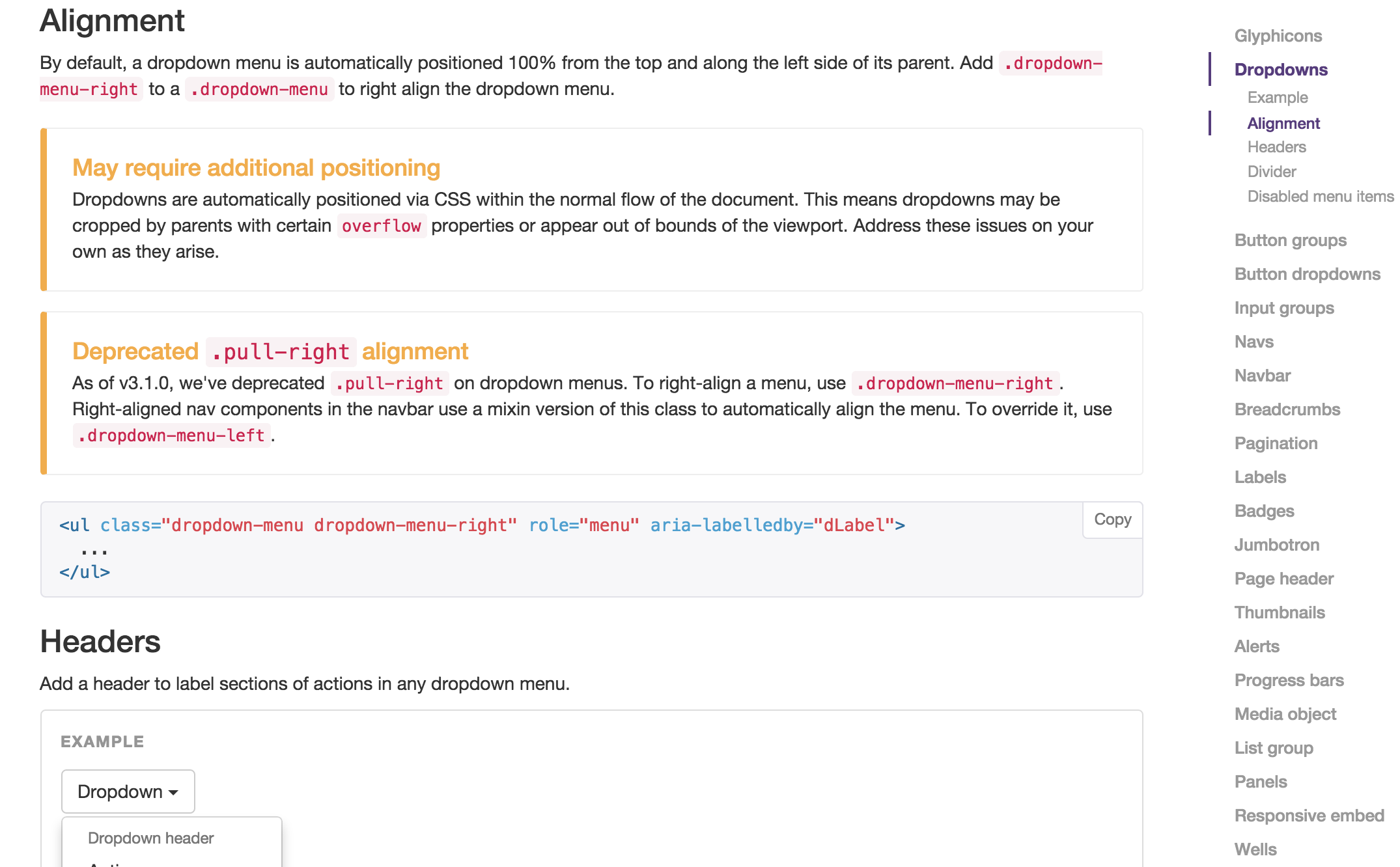Click the 'Deprecated' word in callout heading
The height and width of the screenshot is (867, 1400).
click(x=135, y=351)
